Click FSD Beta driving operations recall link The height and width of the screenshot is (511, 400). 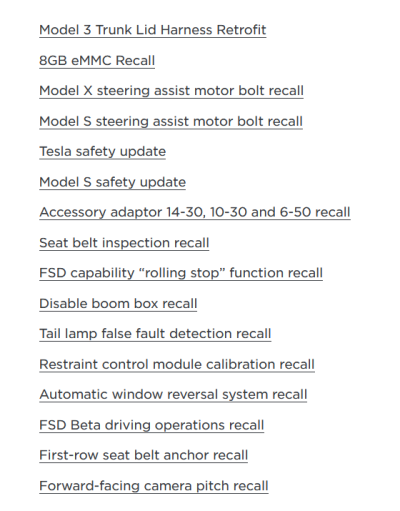point(152,425)
